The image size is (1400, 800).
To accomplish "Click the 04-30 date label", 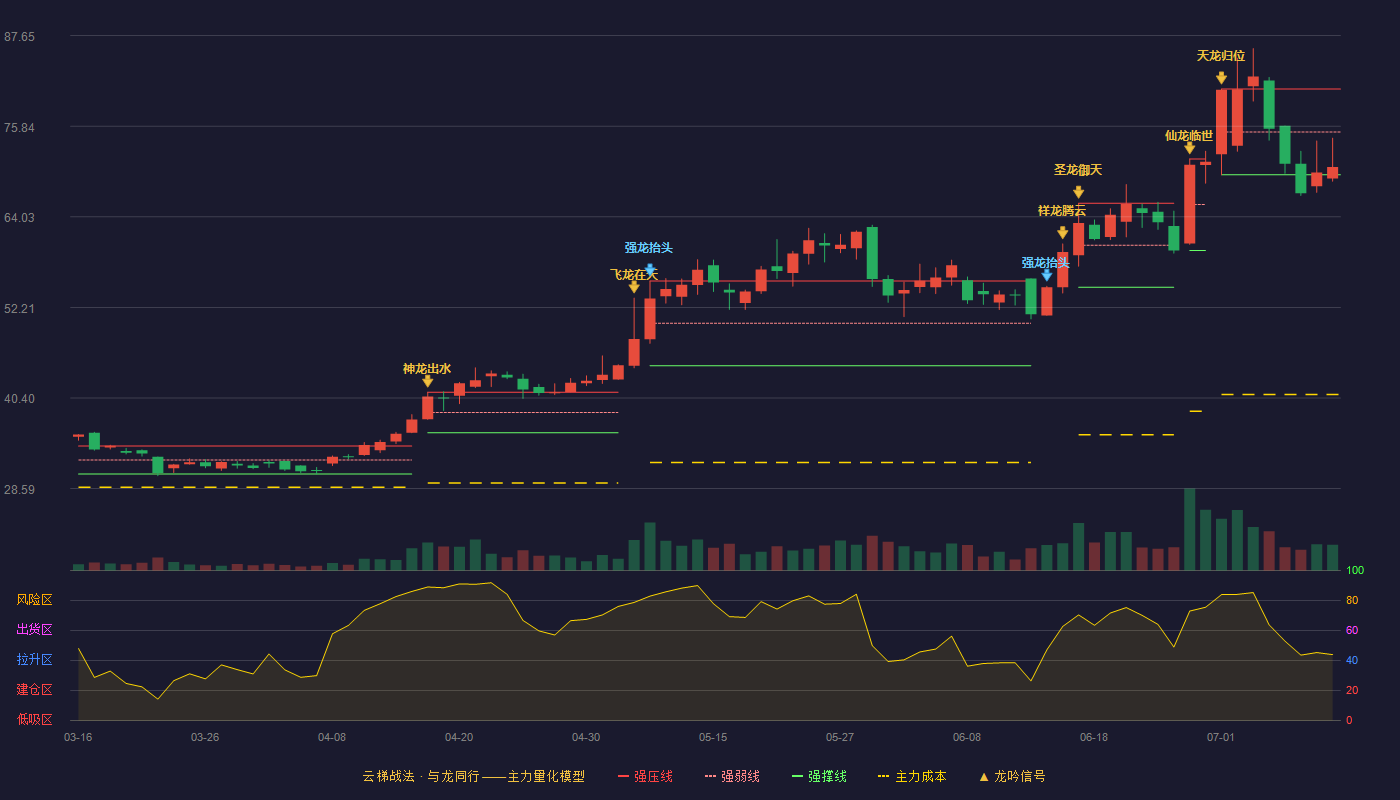I will pyautogui.click(x=586, y=737).
